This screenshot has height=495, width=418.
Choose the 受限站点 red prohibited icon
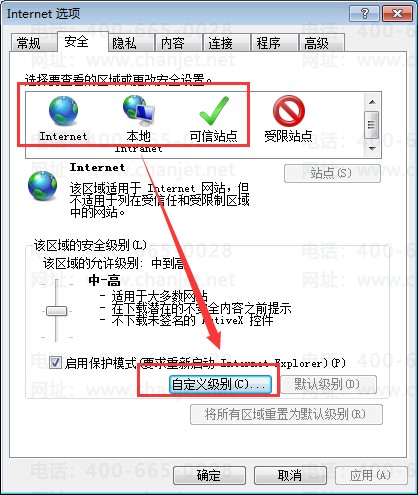point(288,111)
